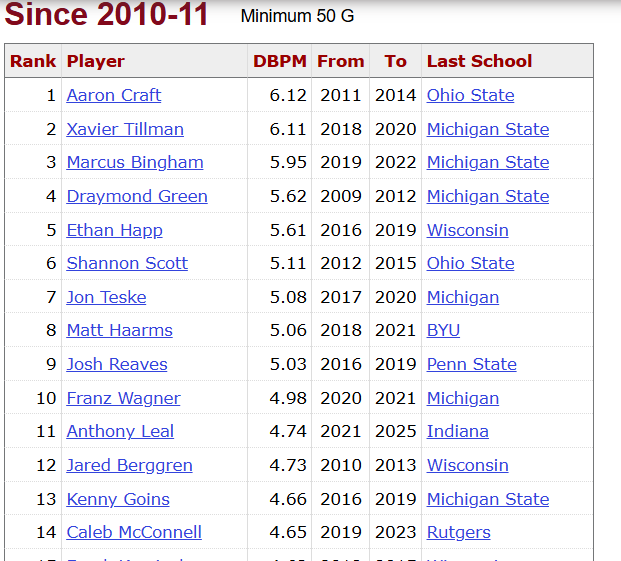Viewport: 621px width, 561px height.
Task: Open Aaron Craft's player page
Action: [x=114, y=95]
